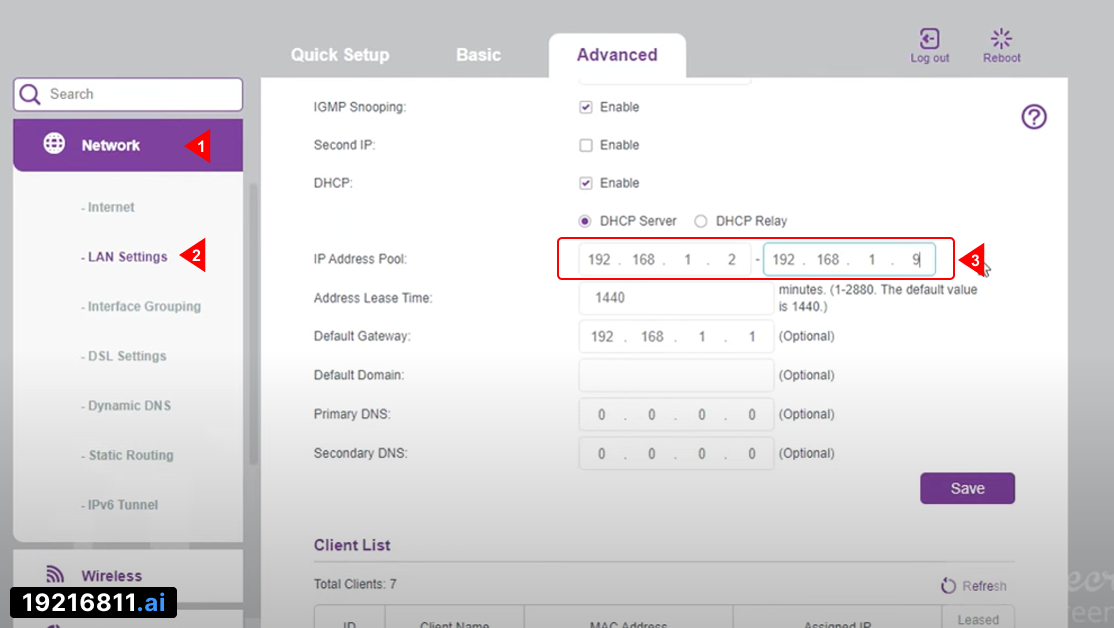Open the DSL Settings menu item
Screen dimensions: 1114x628
pos(126,356)
